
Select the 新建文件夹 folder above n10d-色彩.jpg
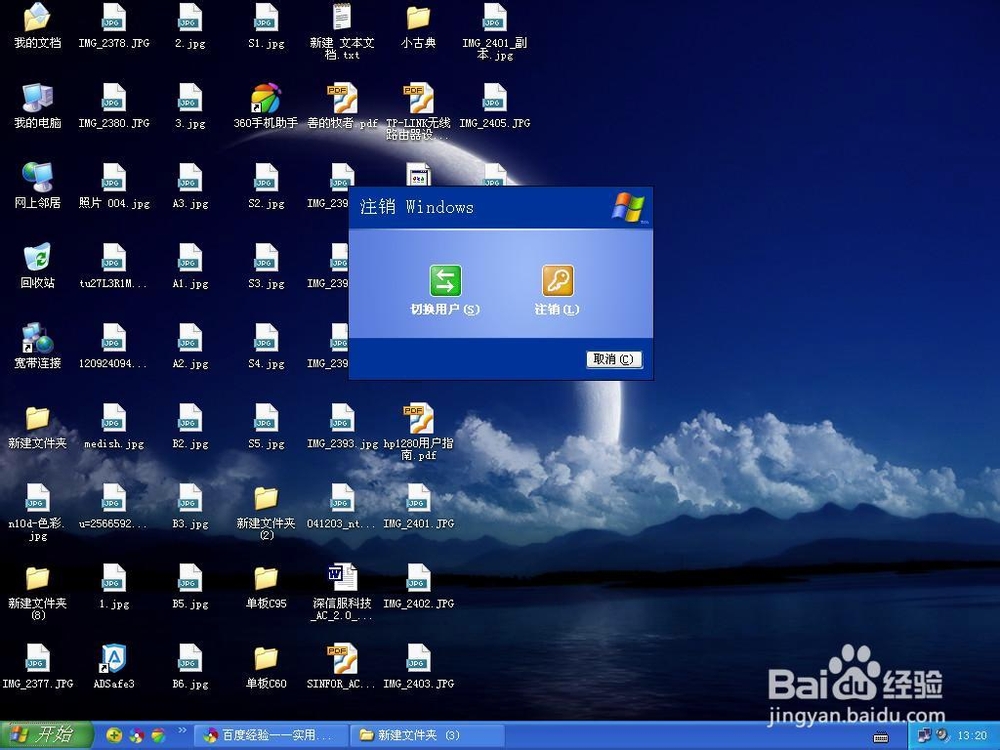pyautogui.click(x=37, y=418)
